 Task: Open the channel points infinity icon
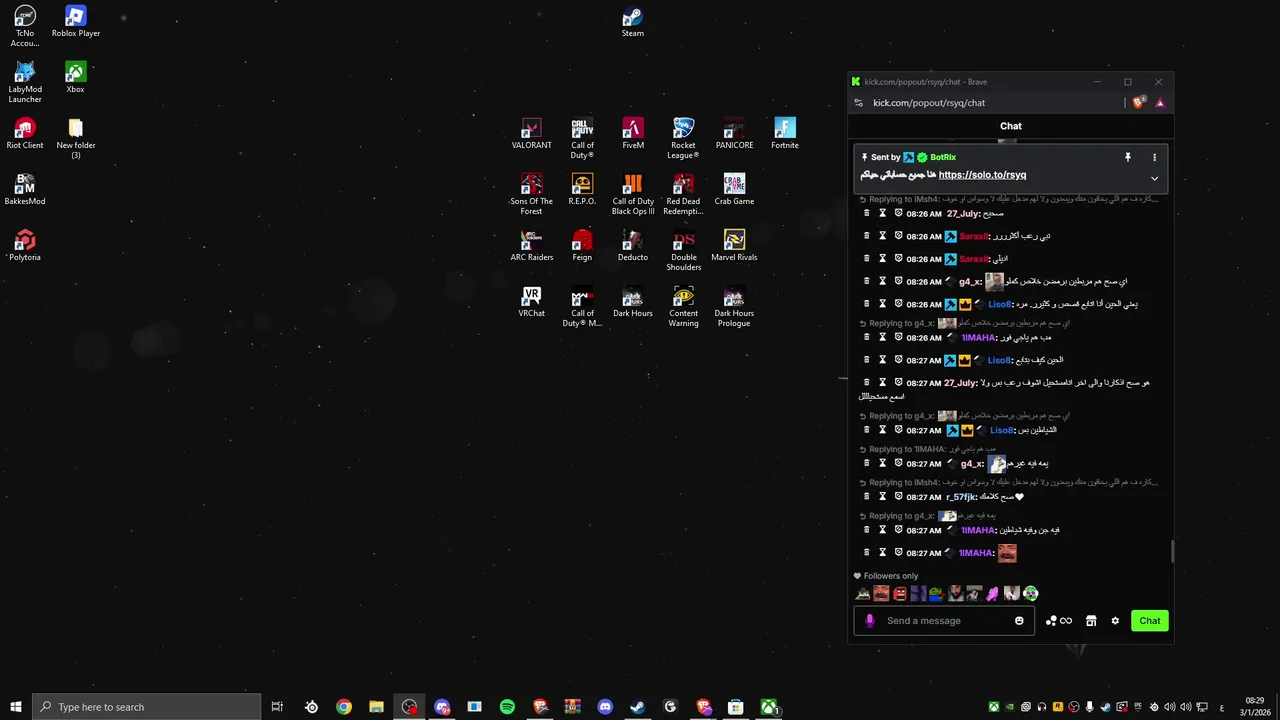1059,621
